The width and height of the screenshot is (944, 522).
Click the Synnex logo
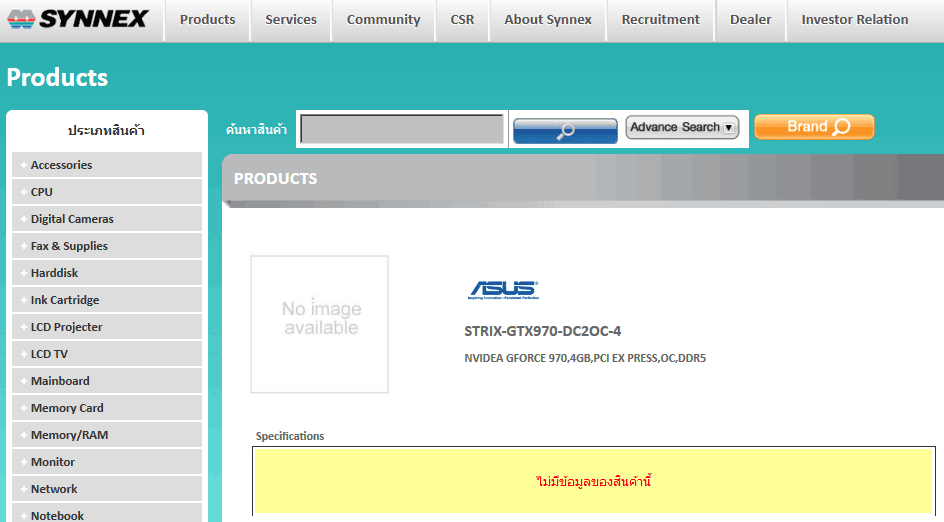(78, 19)
